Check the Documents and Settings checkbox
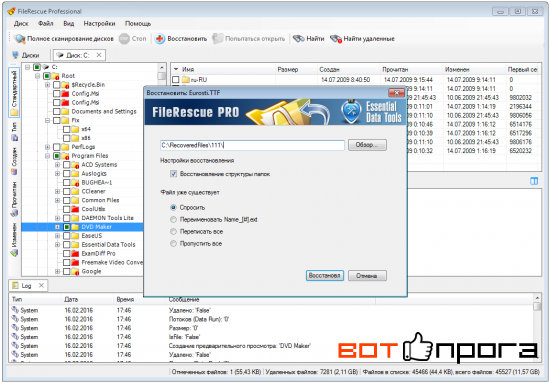This screenshot has width=550, height=383. tap(56, 112)
